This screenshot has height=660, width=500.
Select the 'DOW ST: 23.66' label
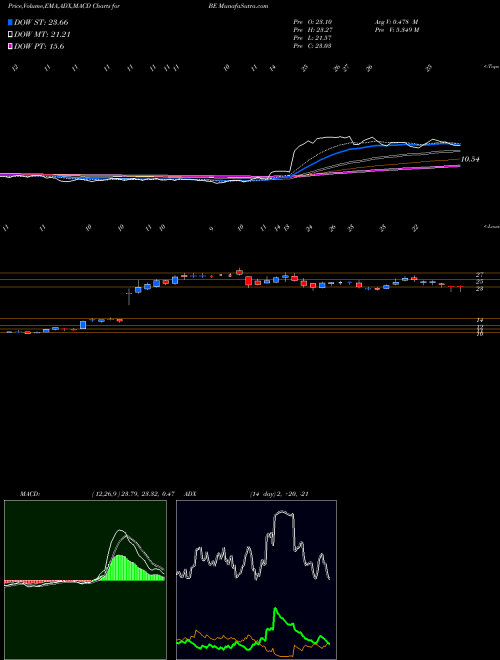pos(41,22)
